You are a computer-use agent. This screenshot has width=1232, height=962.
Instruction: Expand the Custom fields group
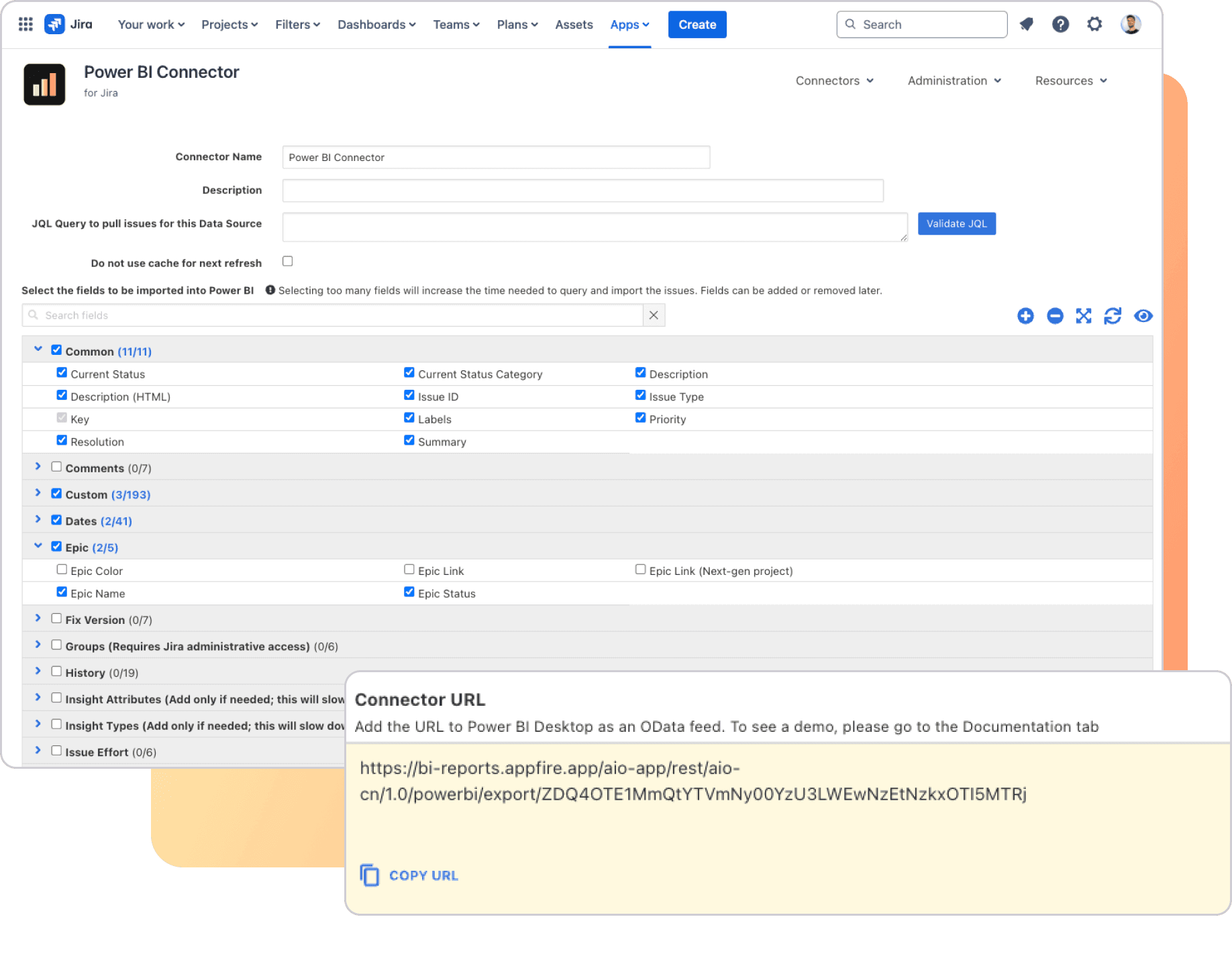point(38,492)
